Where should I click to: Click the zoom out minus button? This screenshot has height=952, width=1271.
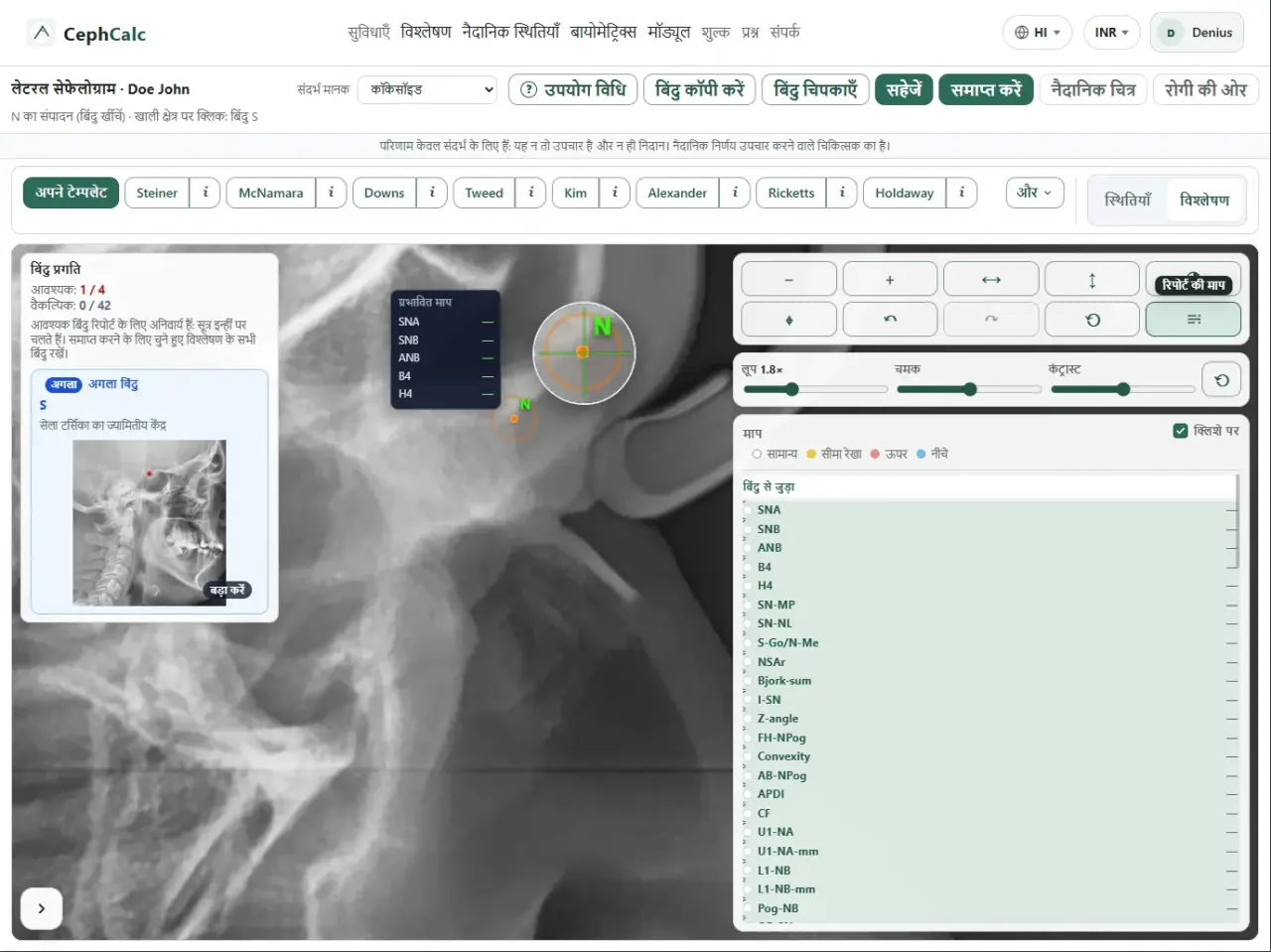click(x=788, y=279)
